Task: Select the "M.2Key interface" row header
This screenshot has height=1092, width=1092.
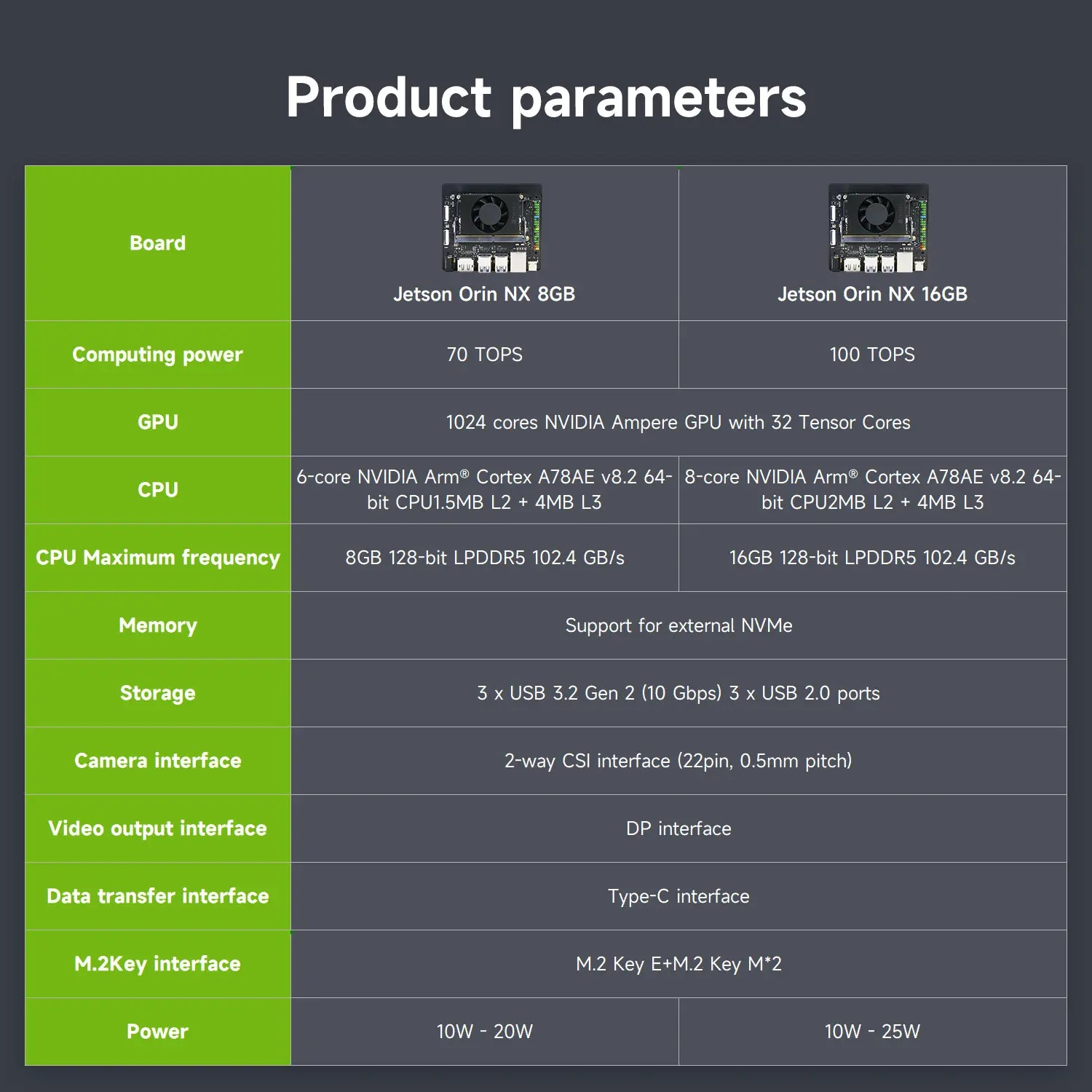Action: tap(158, 964)
